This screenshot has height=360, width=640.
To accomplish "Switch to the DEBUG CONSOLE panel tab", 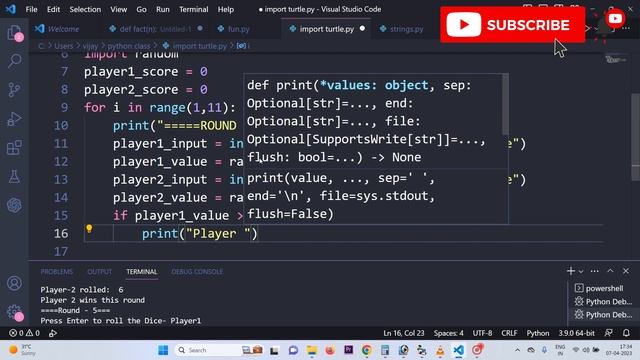I will 197,271.
